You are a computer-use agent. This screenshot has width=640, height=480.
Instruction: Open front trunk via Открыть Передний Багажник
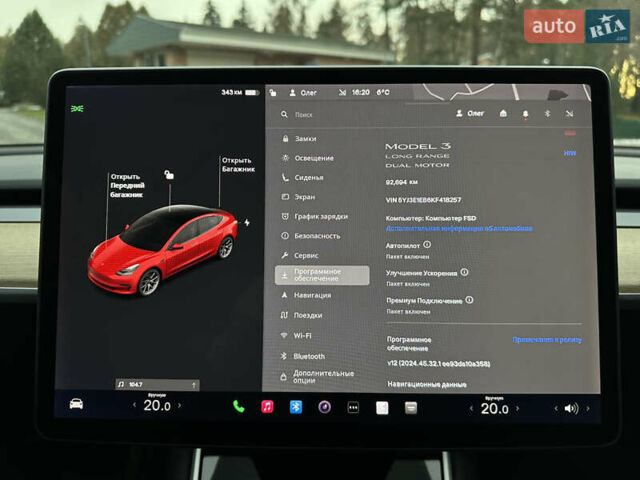(x=127, y=186)
